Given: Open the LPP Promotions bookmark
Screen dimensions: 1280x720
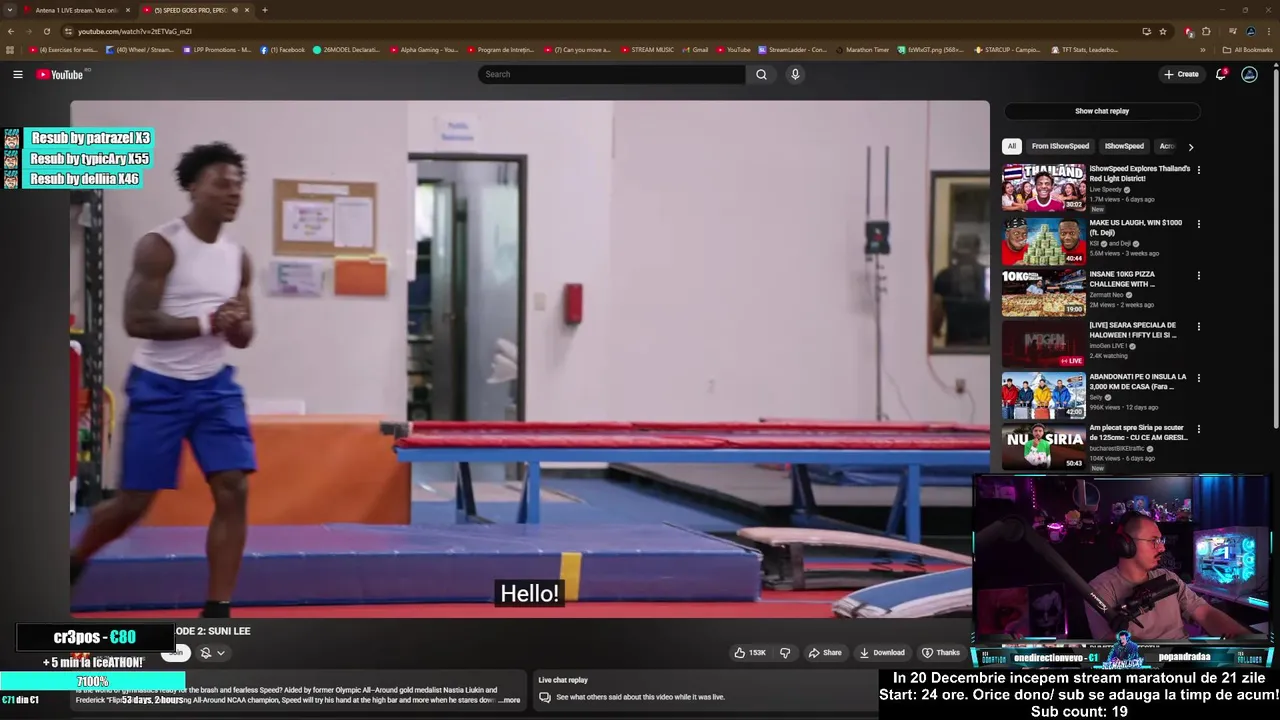Looking at the screenshot, I should [217, 50].
